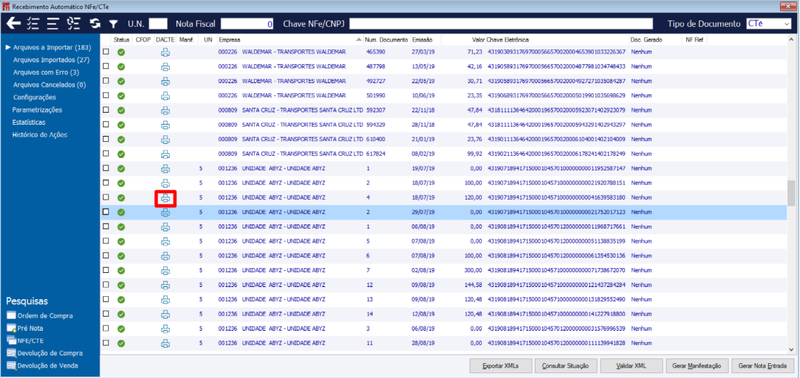
Task: Click the Ordem de Compra search icon
Action: (x=11, y=316)
